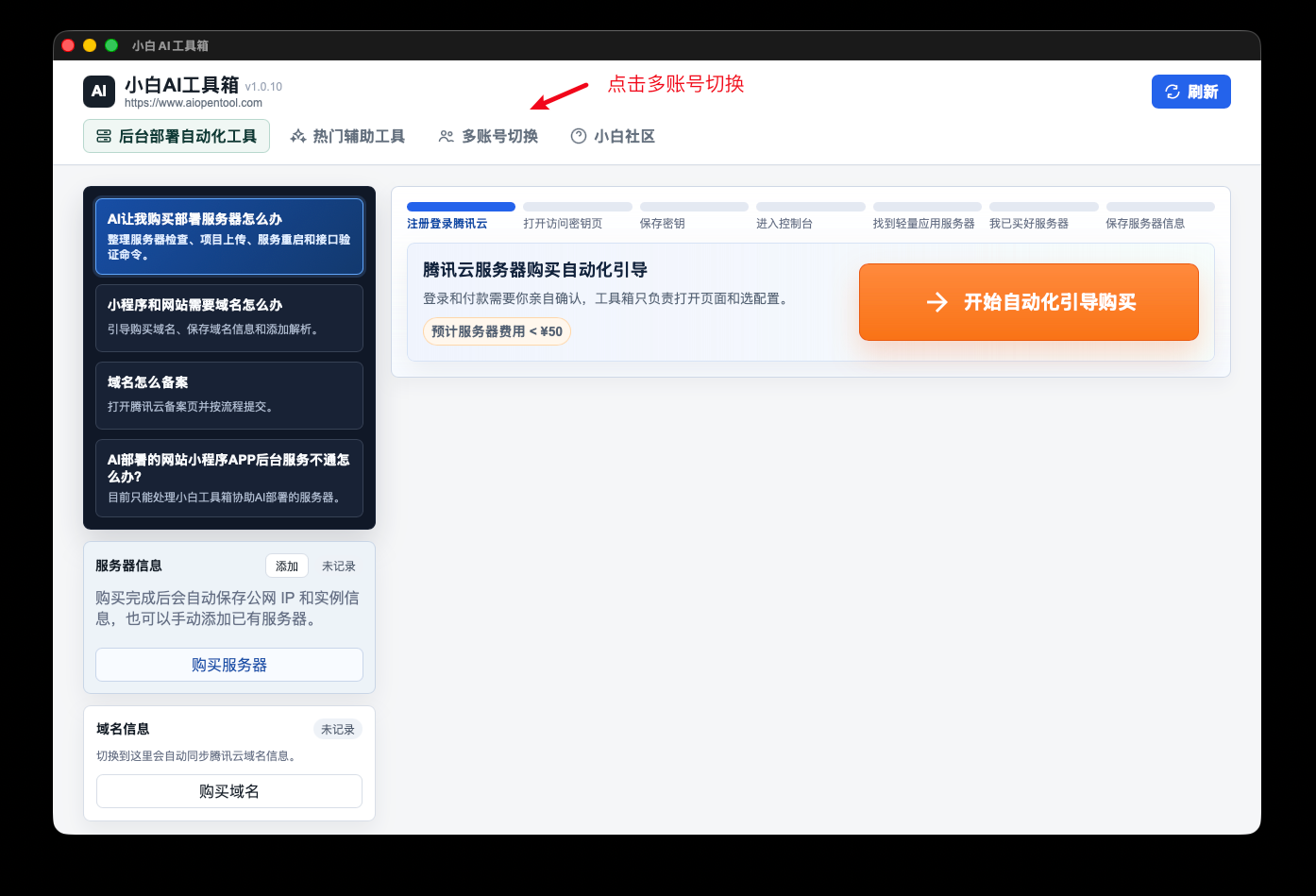Select the 进入控制台 progress step
Screen dimensions: 1316x896
811,217
